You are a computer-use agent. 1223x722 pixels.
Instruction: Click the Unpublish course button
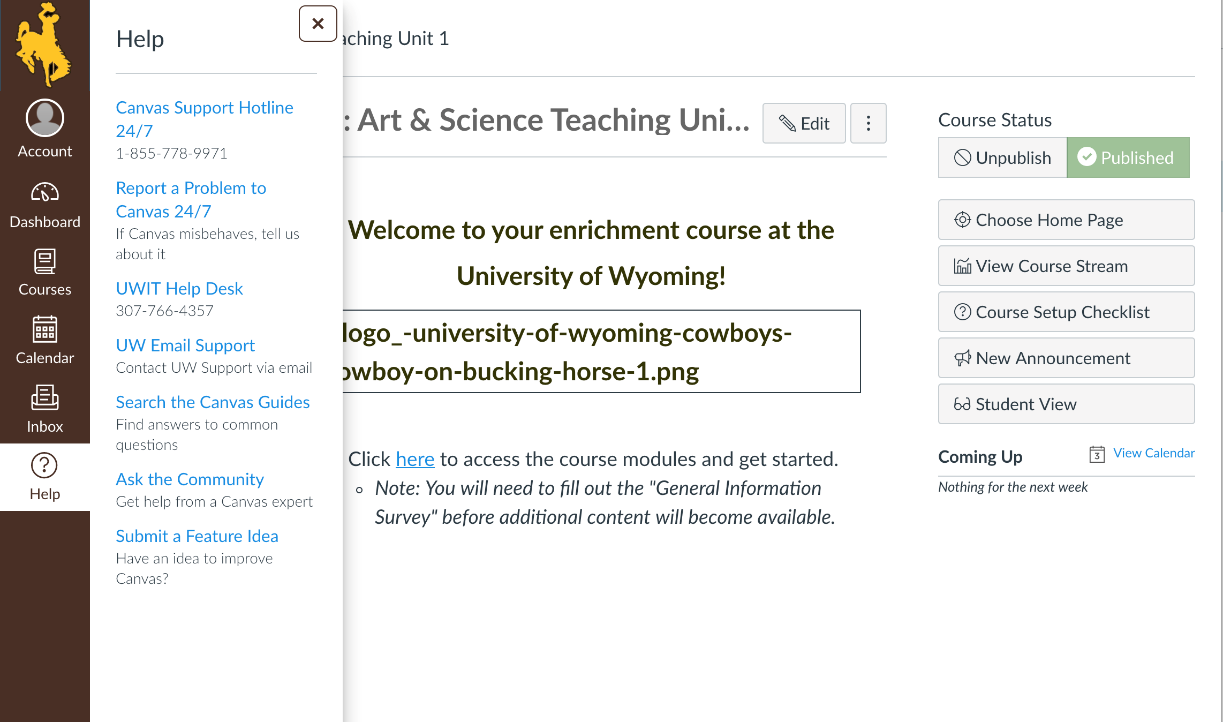coord(1003,158)
